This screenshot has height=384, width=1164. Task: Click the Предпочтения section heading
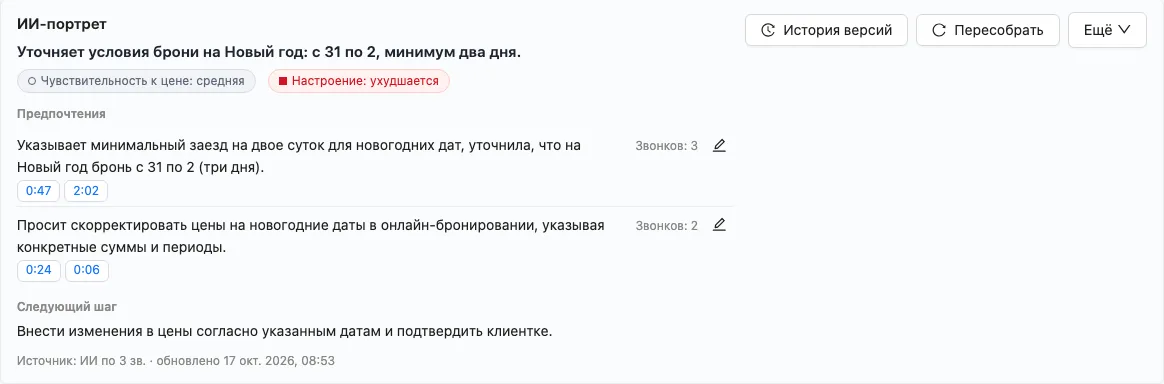point(61,114)
